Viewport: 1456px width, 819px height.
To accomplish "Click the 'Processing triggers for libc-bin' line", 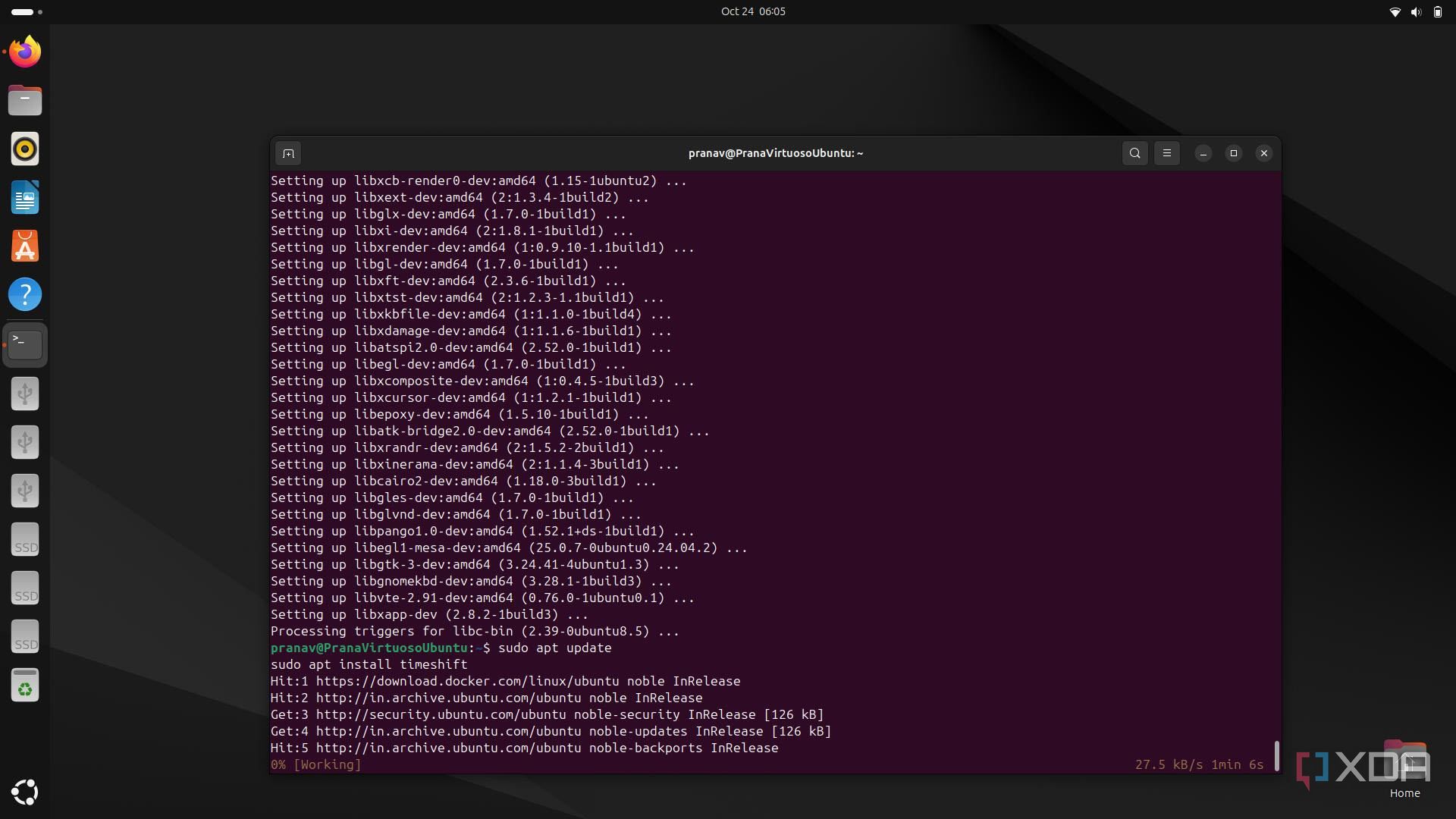I will point(475,631).
